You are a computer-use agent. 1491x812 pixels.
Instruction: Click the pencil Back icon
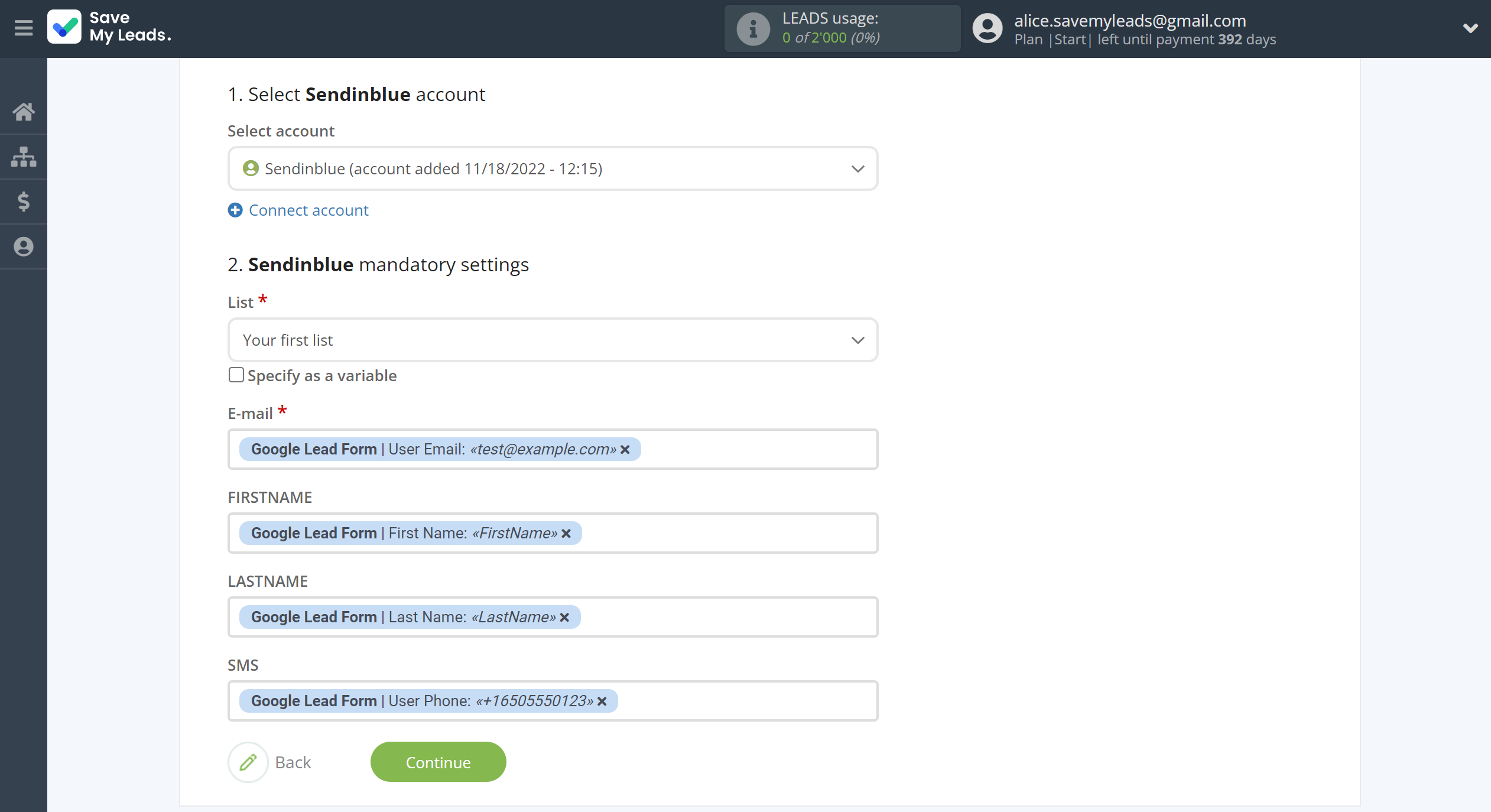coord(248,762)
